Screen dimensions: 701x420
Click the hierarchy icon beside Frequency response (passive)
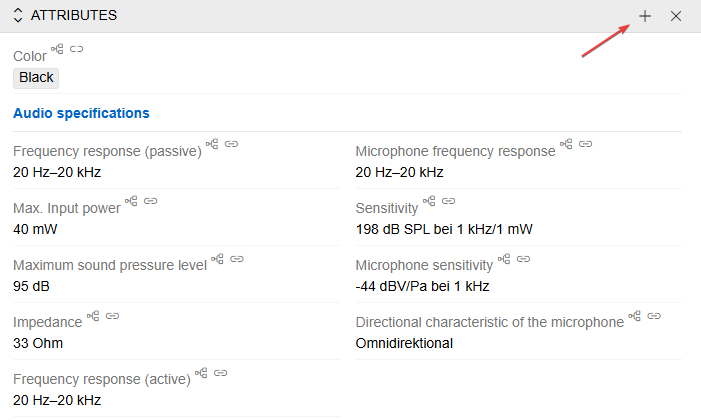tap(212, 144)
